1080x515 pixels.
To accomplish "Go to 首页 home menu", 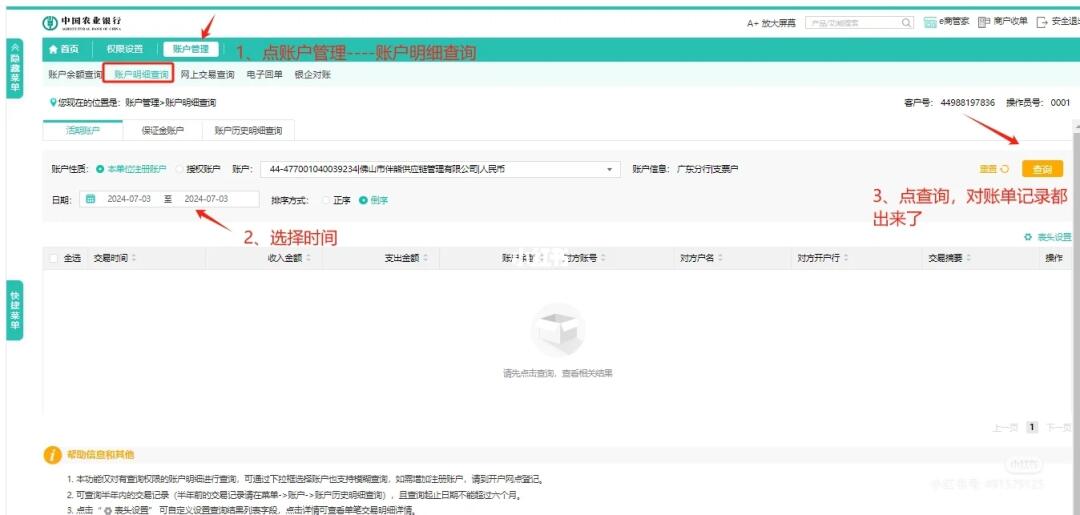I will pyautogui.click(x=63, y=49).
